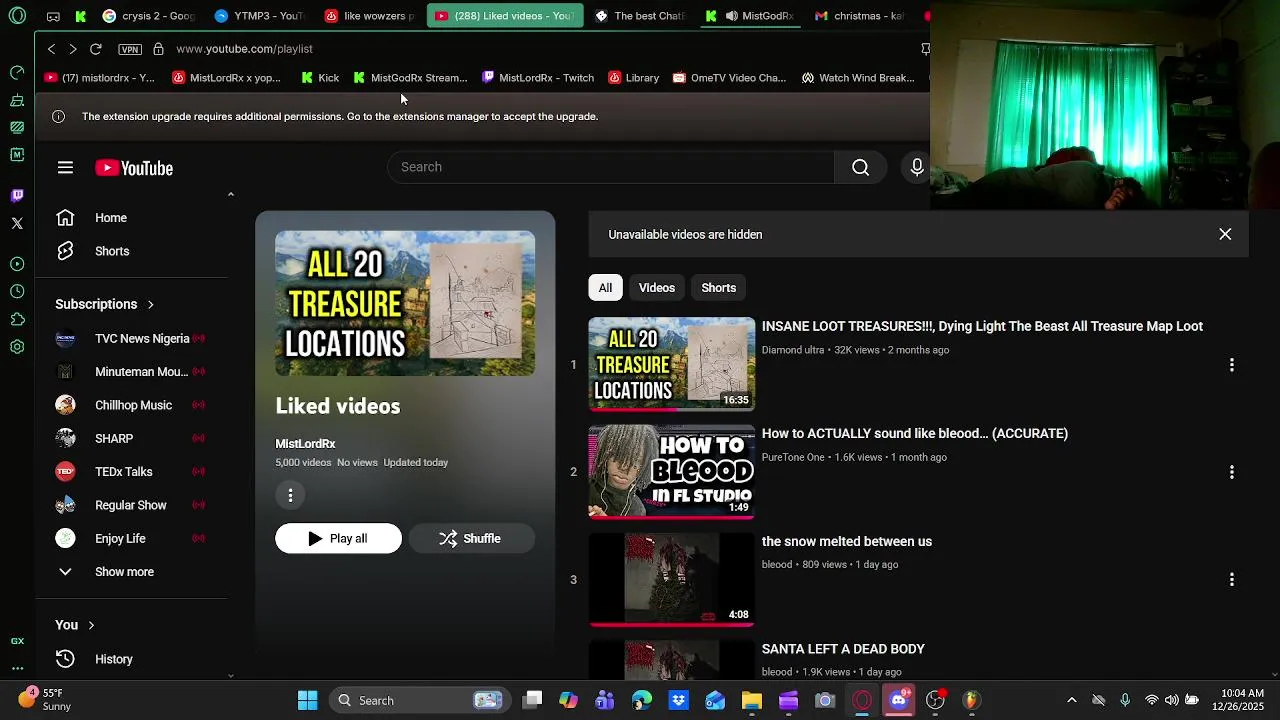Expand the Subscriptions section chevron
This screenshot has height=720, width=1280.
pyautogui.click(x=150, y=304)
